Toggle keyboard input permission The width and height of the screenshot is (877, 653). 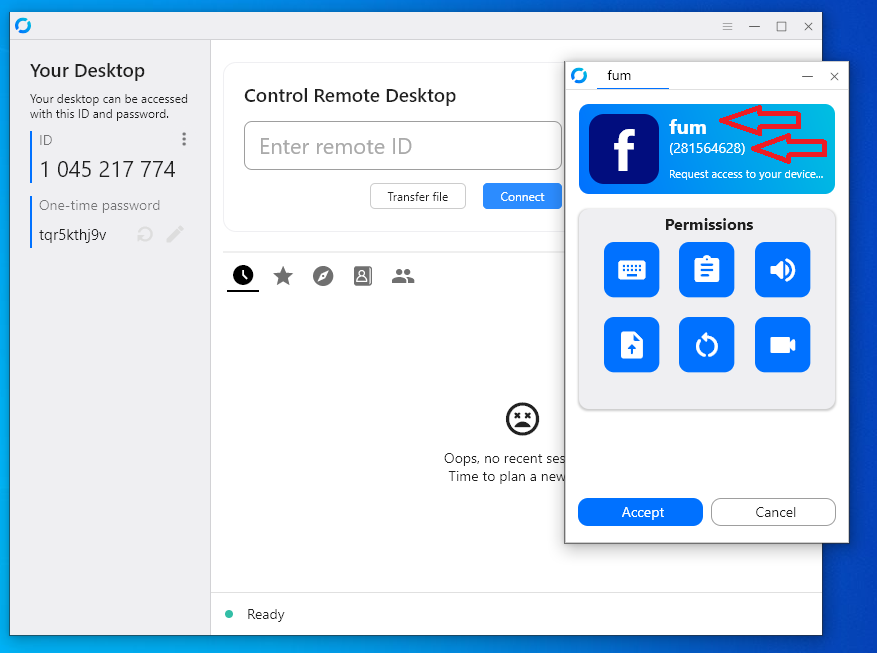[x=631, y=269]
